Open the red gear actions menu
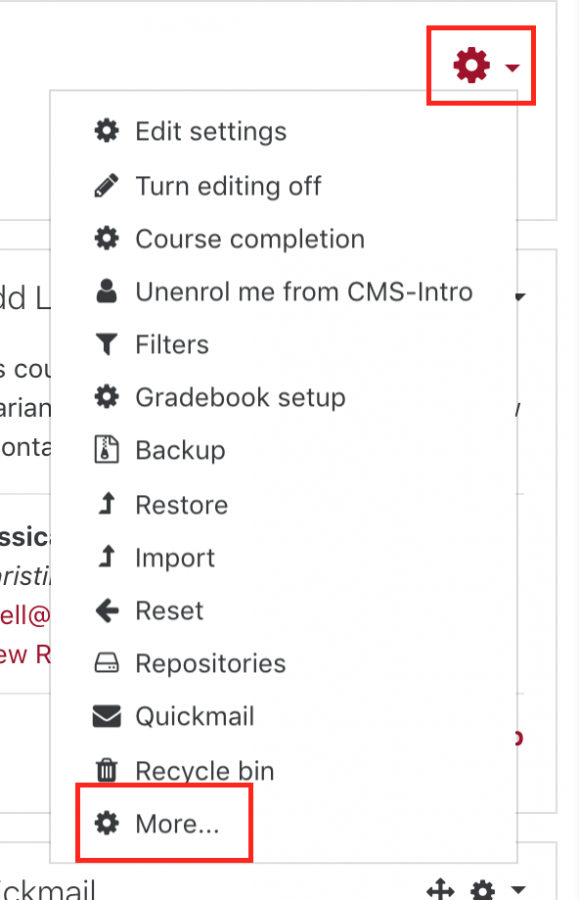The height and width of the screenshot is (900, 579). (x=485, y=66)
